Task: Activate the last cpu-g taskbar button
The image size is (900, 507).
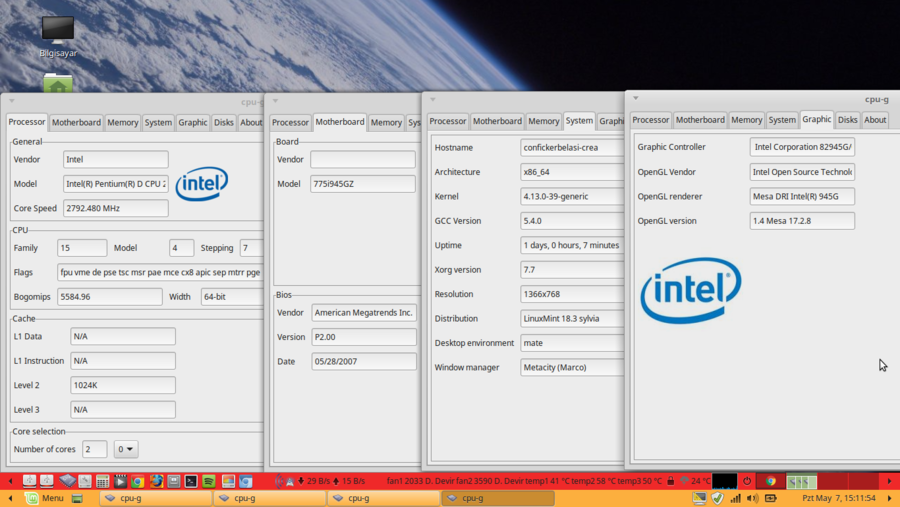Action: (497, 498)
